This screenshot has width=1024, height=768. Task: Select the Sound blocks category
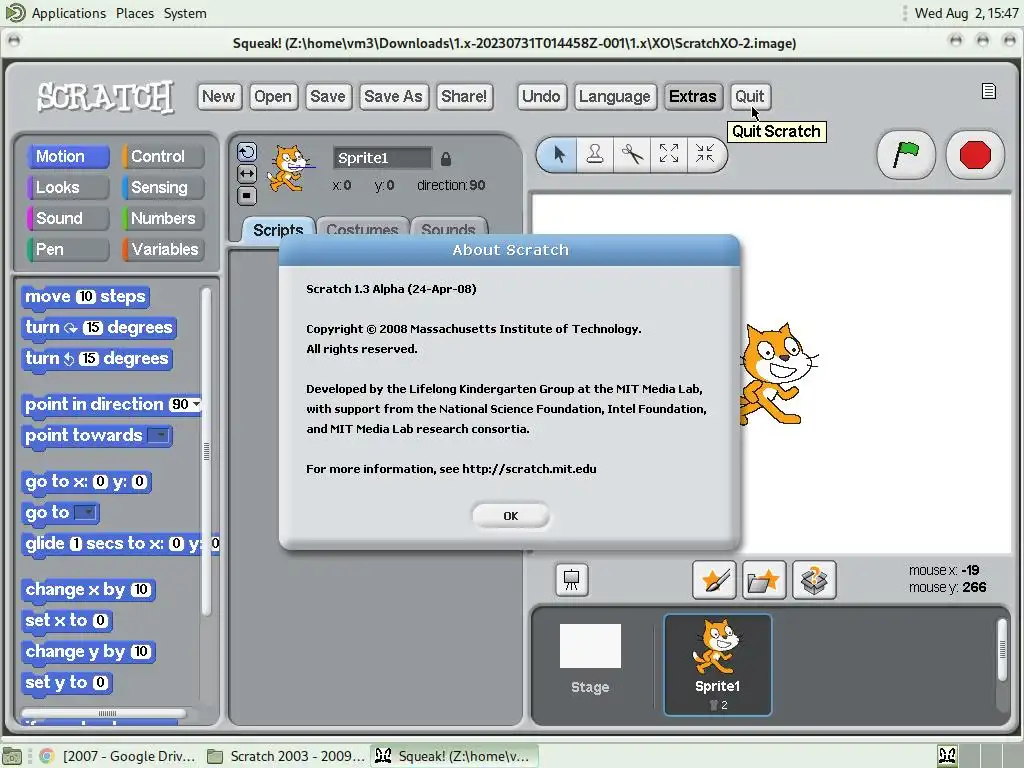68,219
